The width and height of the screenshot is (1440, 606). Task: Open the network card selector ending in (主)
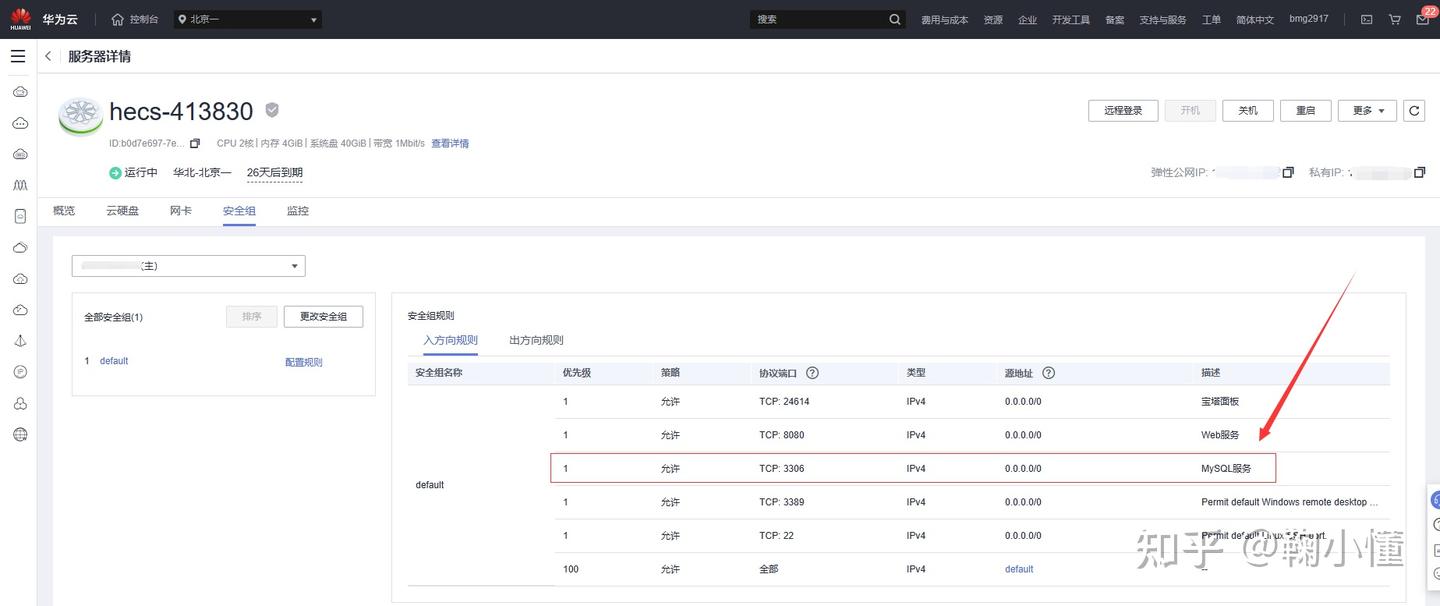[188, 266]
